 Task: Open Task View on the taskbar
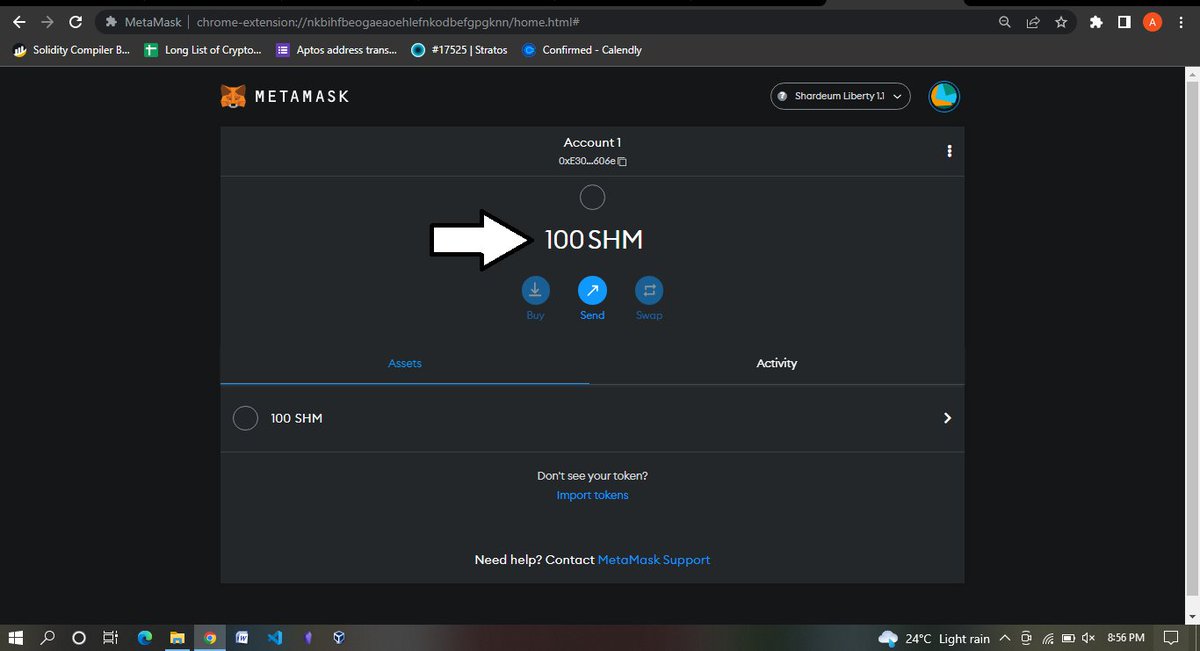coord(111,638)
